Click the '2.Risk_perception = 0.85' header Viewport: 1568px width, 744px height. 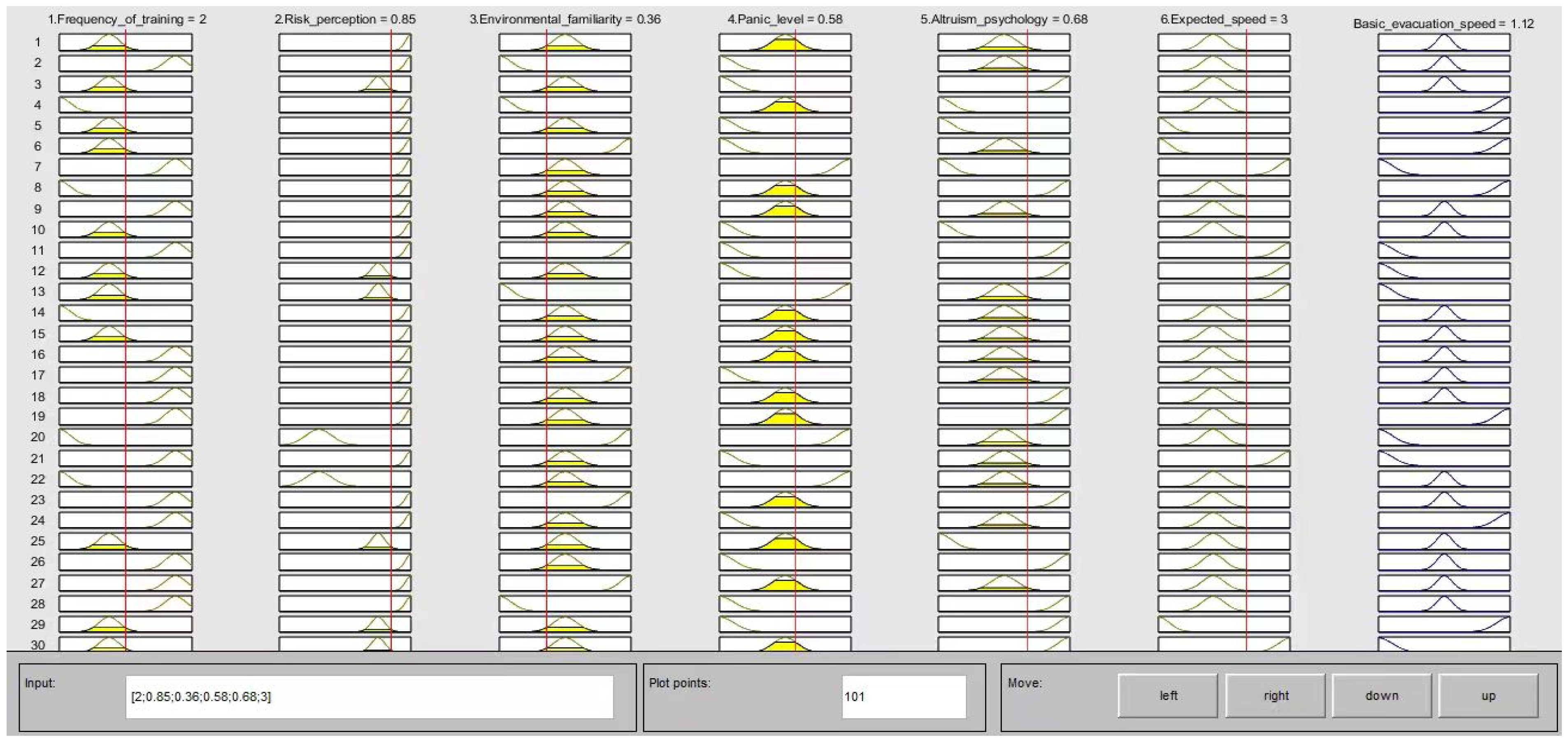[x=345, y=19]
